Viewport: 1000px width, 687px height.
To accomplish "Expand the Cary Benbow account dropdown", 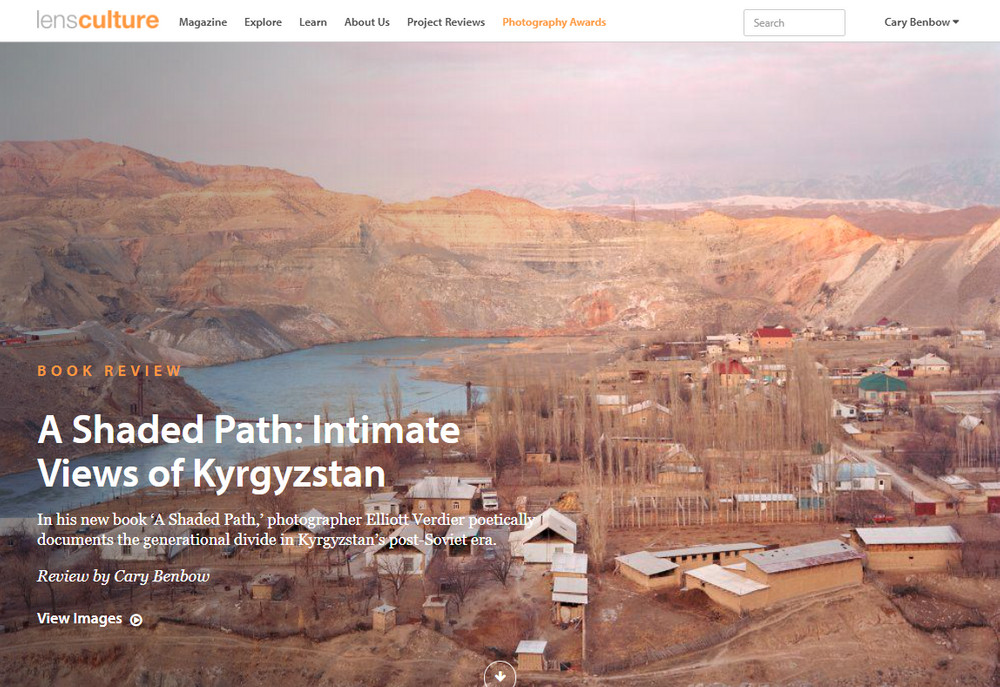I will click(921, 22).
